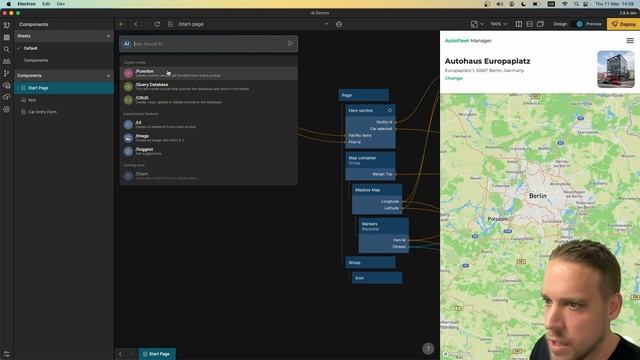The height and width of the screenshot is (360, 640).
Task: Click the Design mode label
Action: (x=560, y=24)
